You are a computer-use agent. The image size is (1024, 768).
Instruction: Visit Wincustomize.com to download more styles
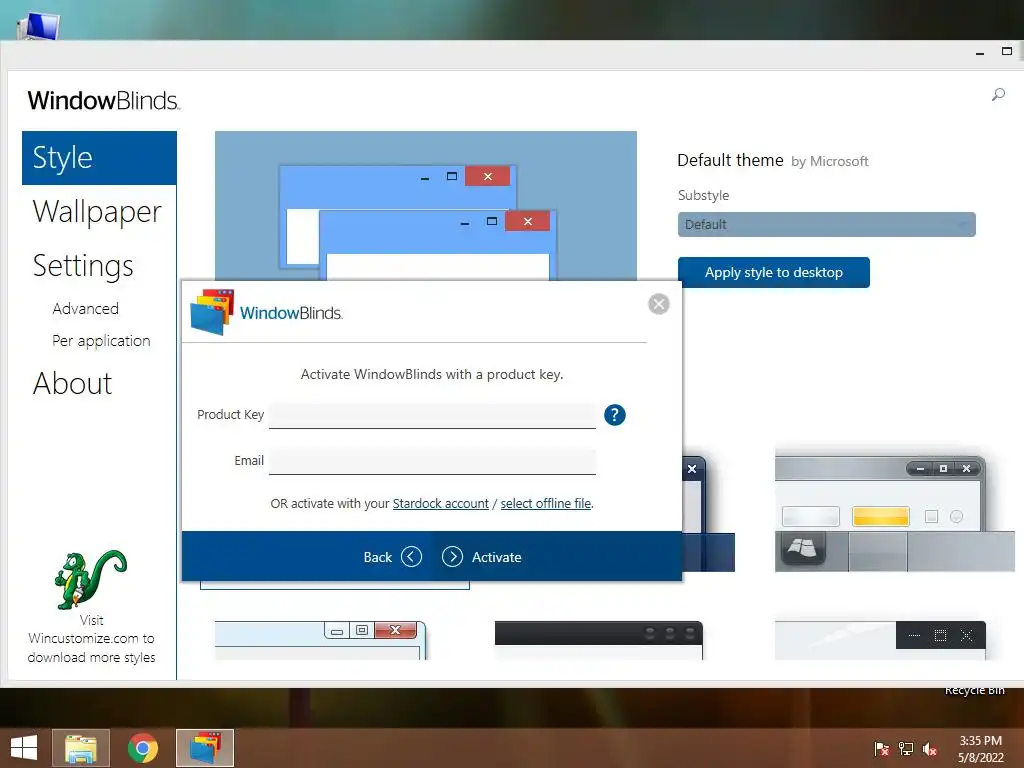(91, 639)
